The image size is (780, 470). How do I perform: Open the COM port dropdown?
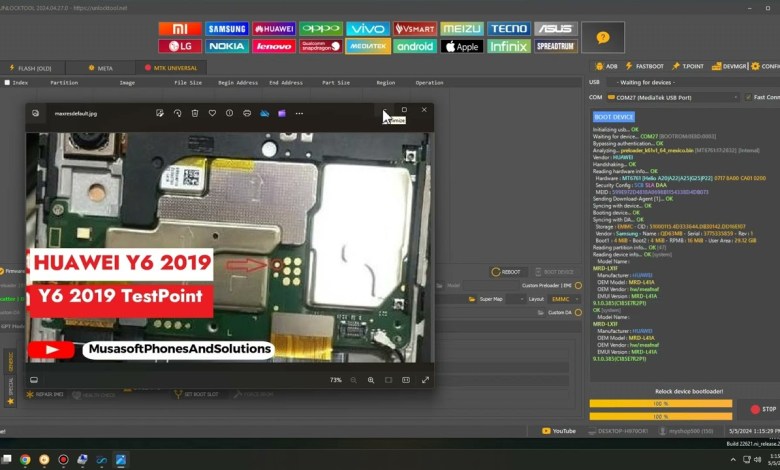tap(660, 97)
